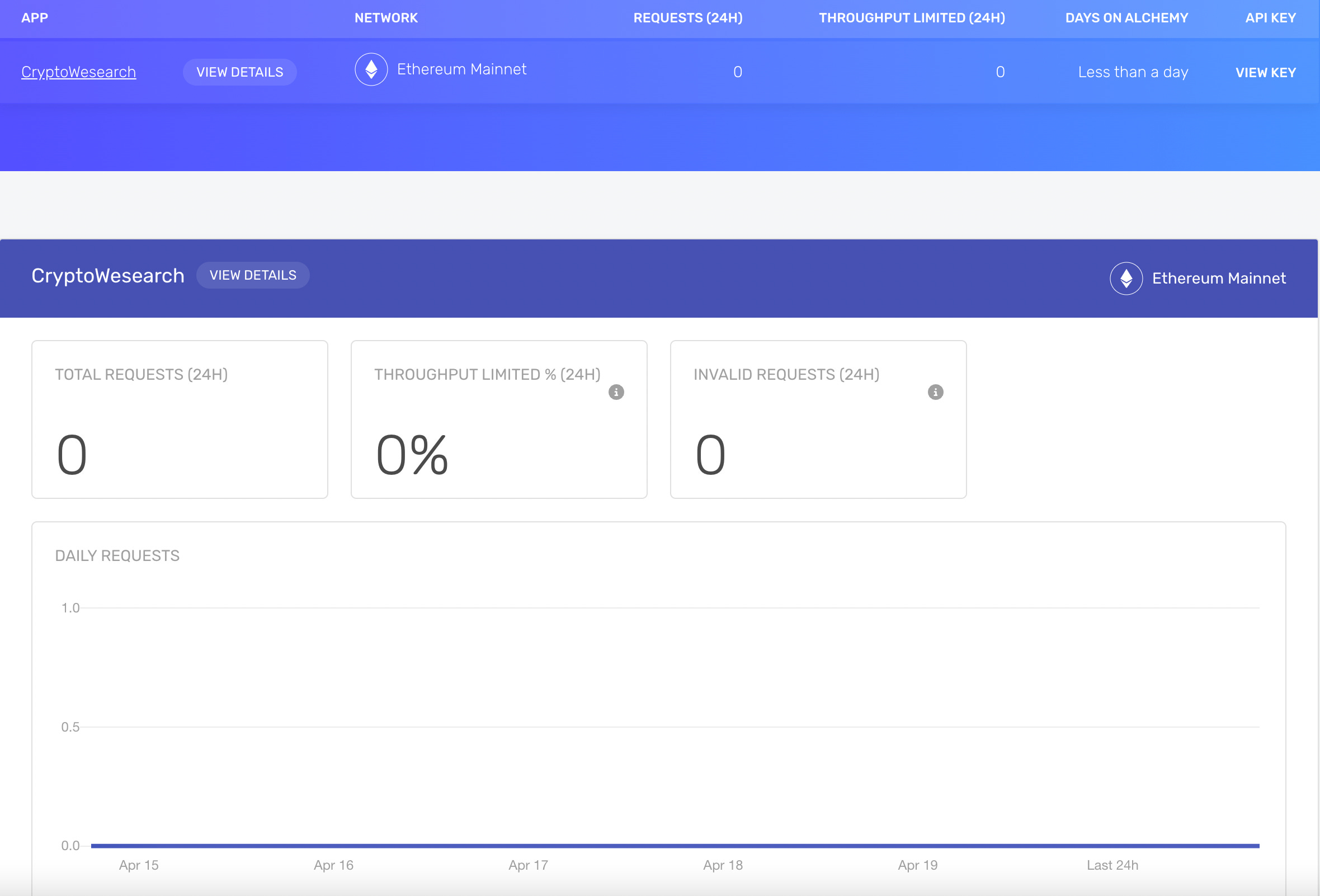
Task: Click APP column header
Action: (35, 17)
